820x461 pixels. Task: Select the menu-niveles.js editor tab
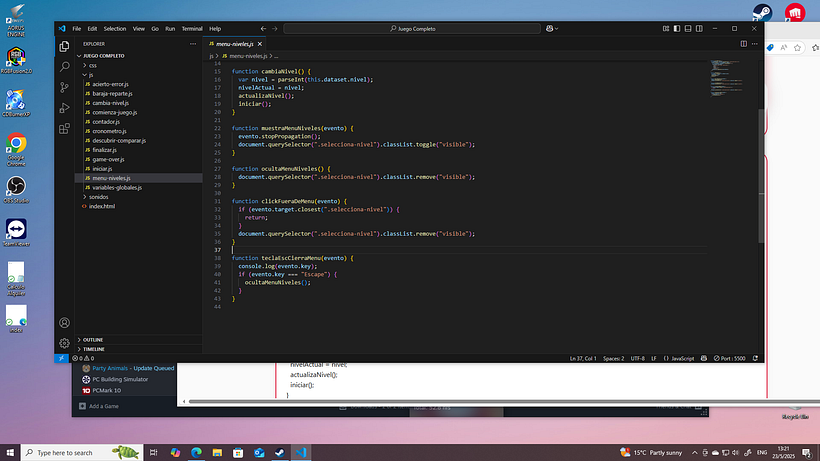[235, 44]
